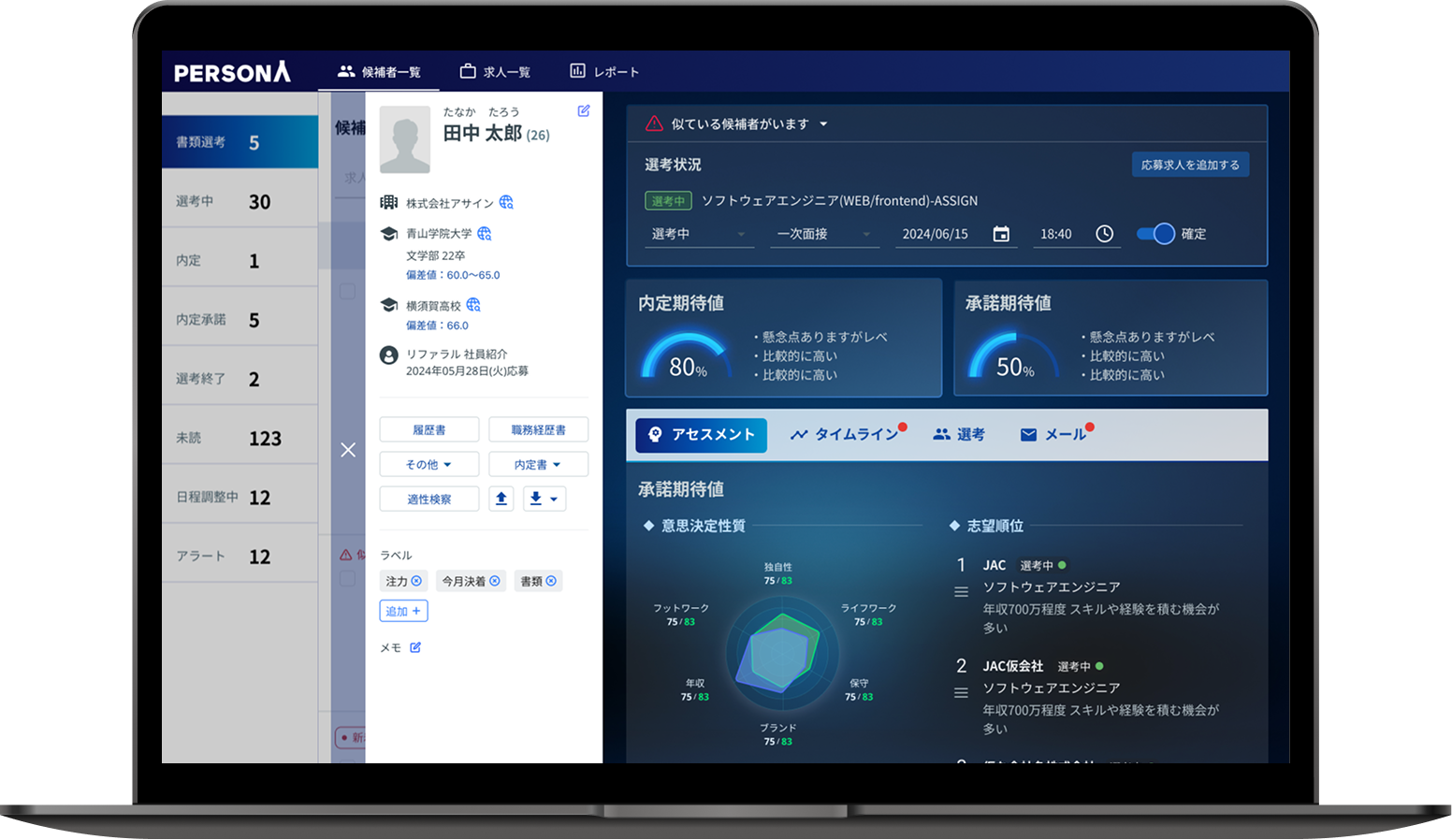The width and height of the screenshot is (1452, 840).
Task: Select 未読 123 in sidebar
Action: [x=240, y=437]
